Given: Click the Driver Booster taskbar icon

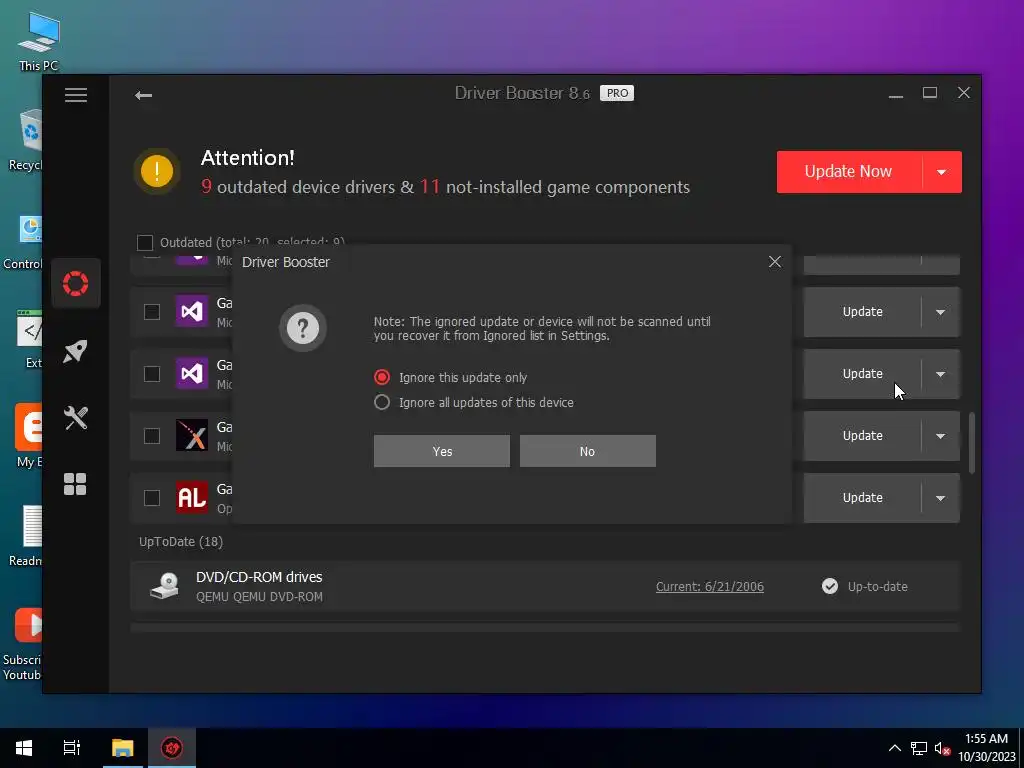Looking at the screenshot, I should coord(172,748).
